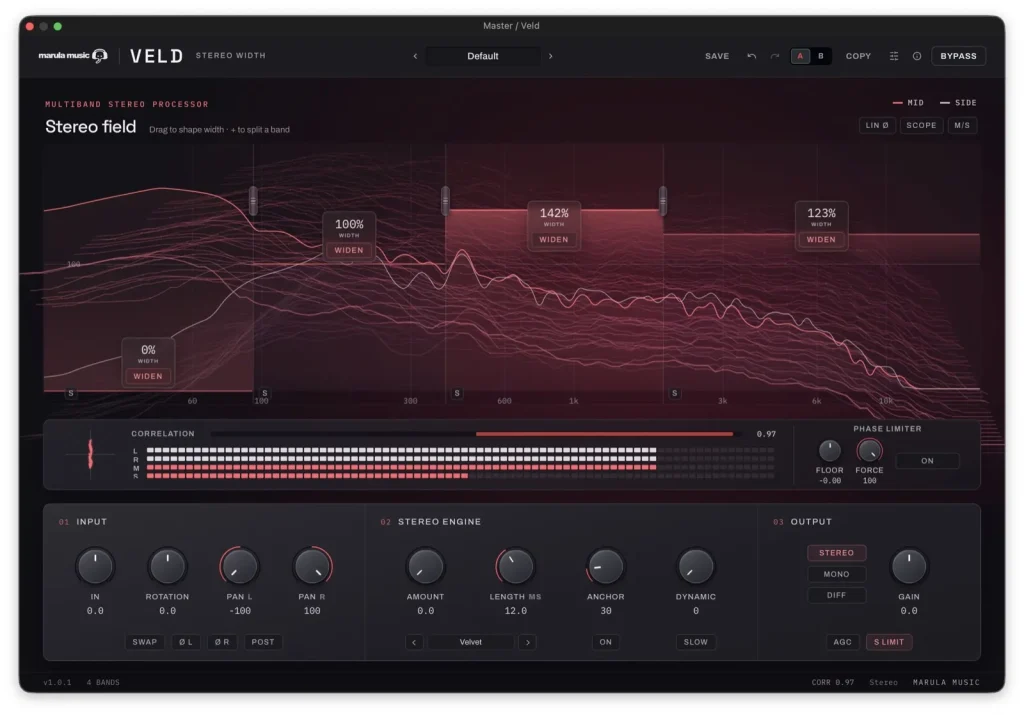
Task: Click the output GAIN knob
Action: [908, 566]
